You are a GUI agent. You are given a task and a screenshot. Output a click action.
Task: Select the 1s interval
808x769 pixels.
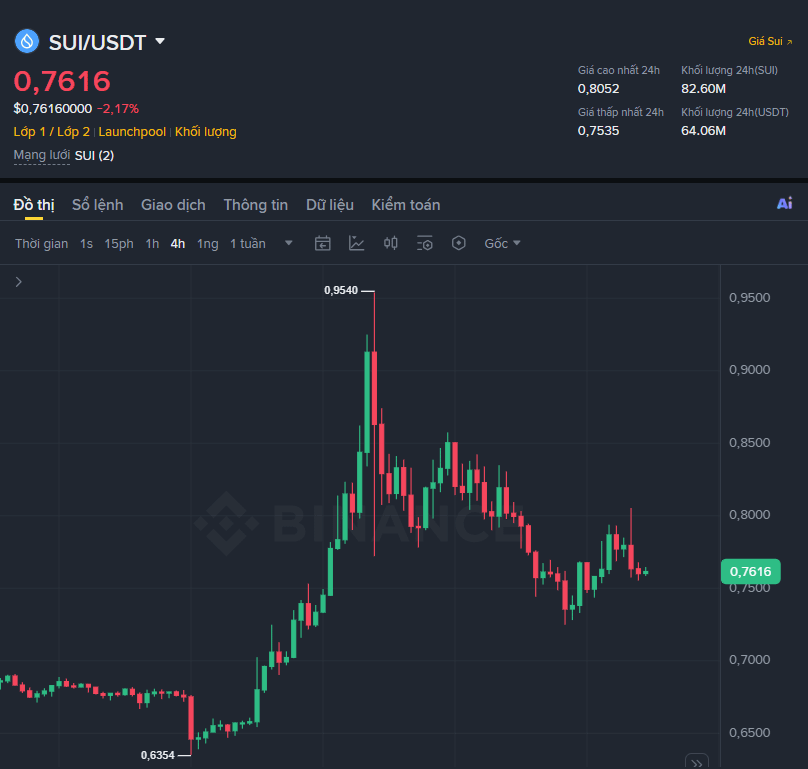click(x=86, y=244)
